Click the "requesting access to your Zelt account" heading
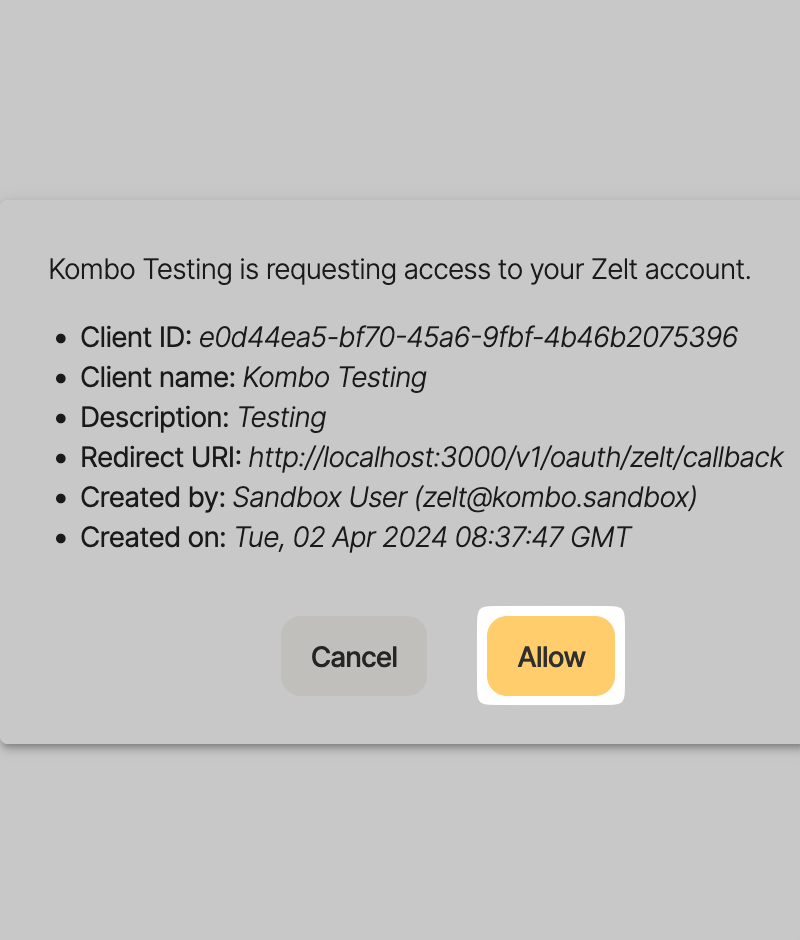The width and height of the screenshot is (800, 940). coord(400,269)
